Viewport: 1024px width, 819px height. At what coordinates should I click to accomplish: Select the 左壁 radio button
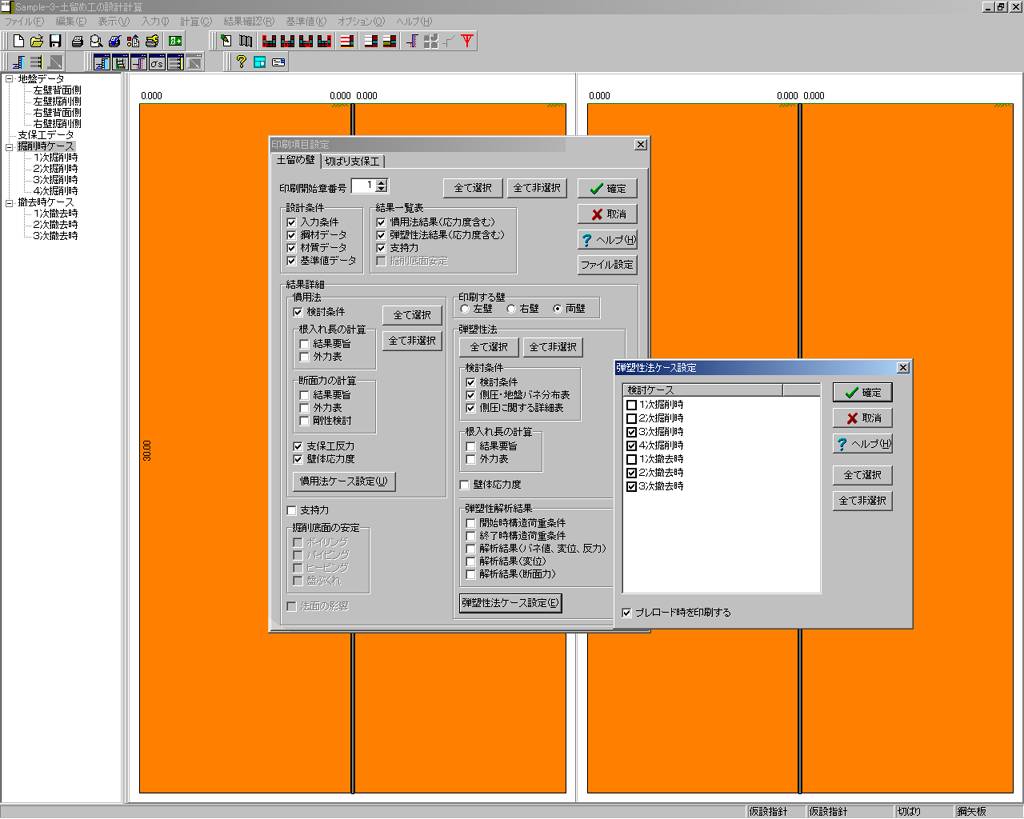pos(465,309)
